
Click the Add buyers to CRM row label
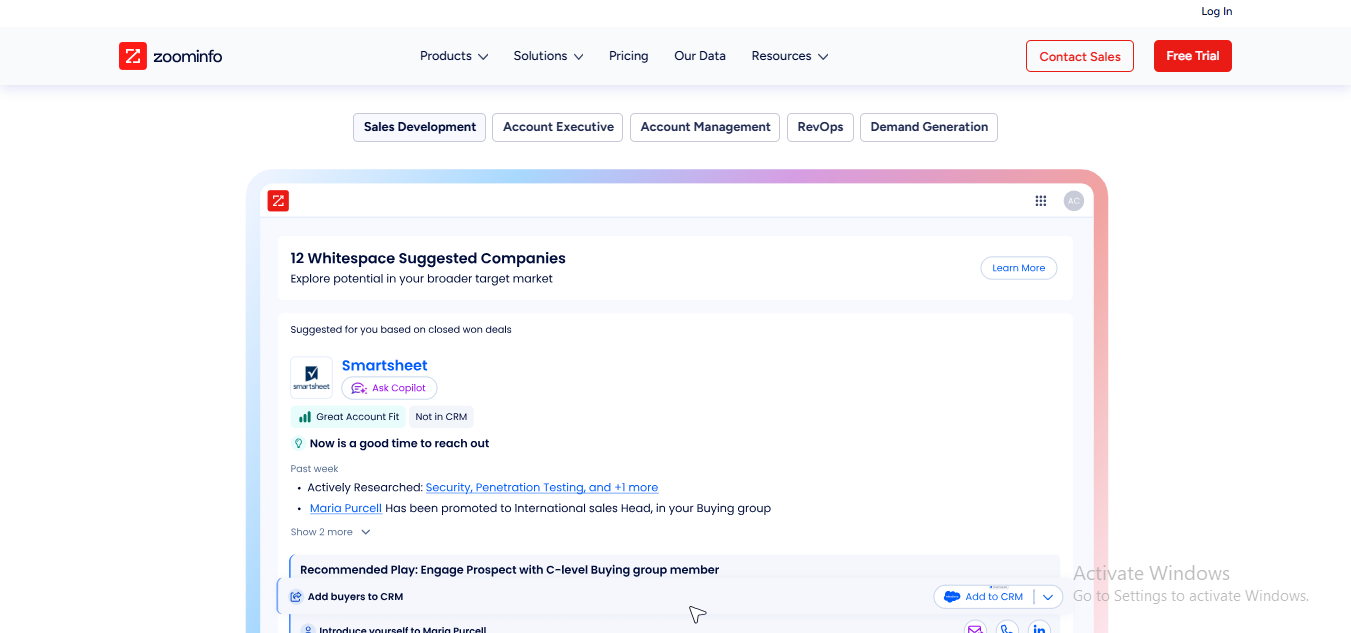click(355, 597)
